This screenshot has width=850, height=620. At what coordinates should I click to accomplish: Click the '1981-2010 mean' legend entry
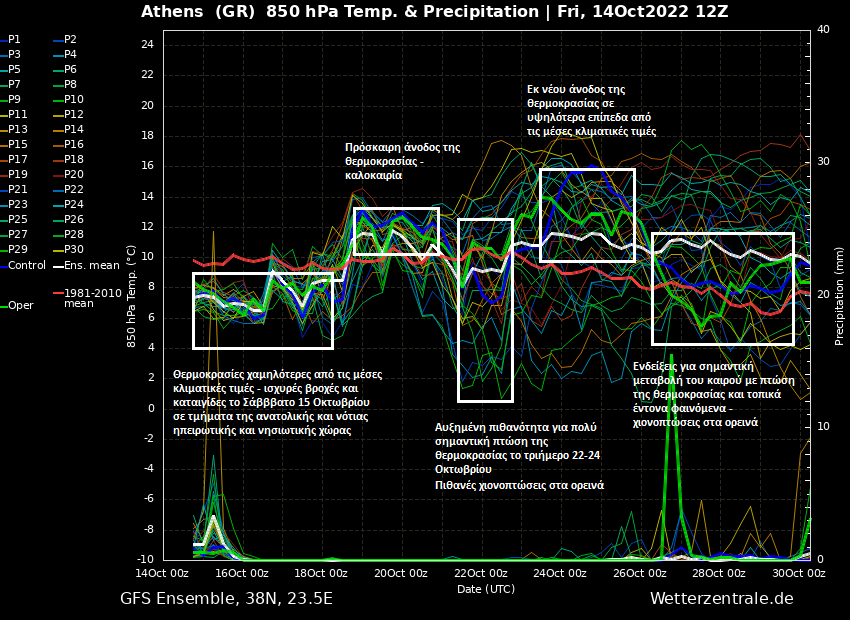(x=87, y=298)
